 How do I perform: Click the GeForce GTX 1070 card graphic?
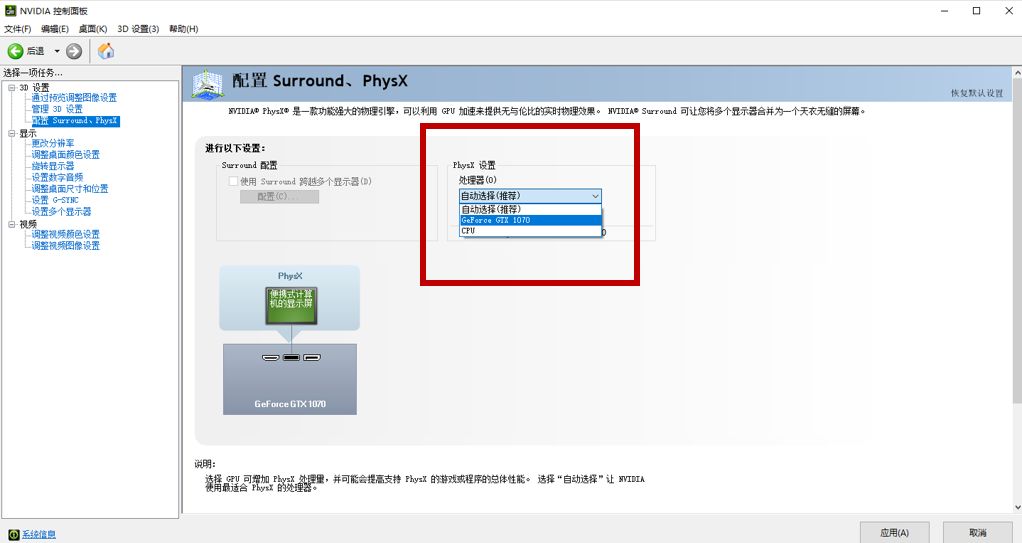click(290, 379)
